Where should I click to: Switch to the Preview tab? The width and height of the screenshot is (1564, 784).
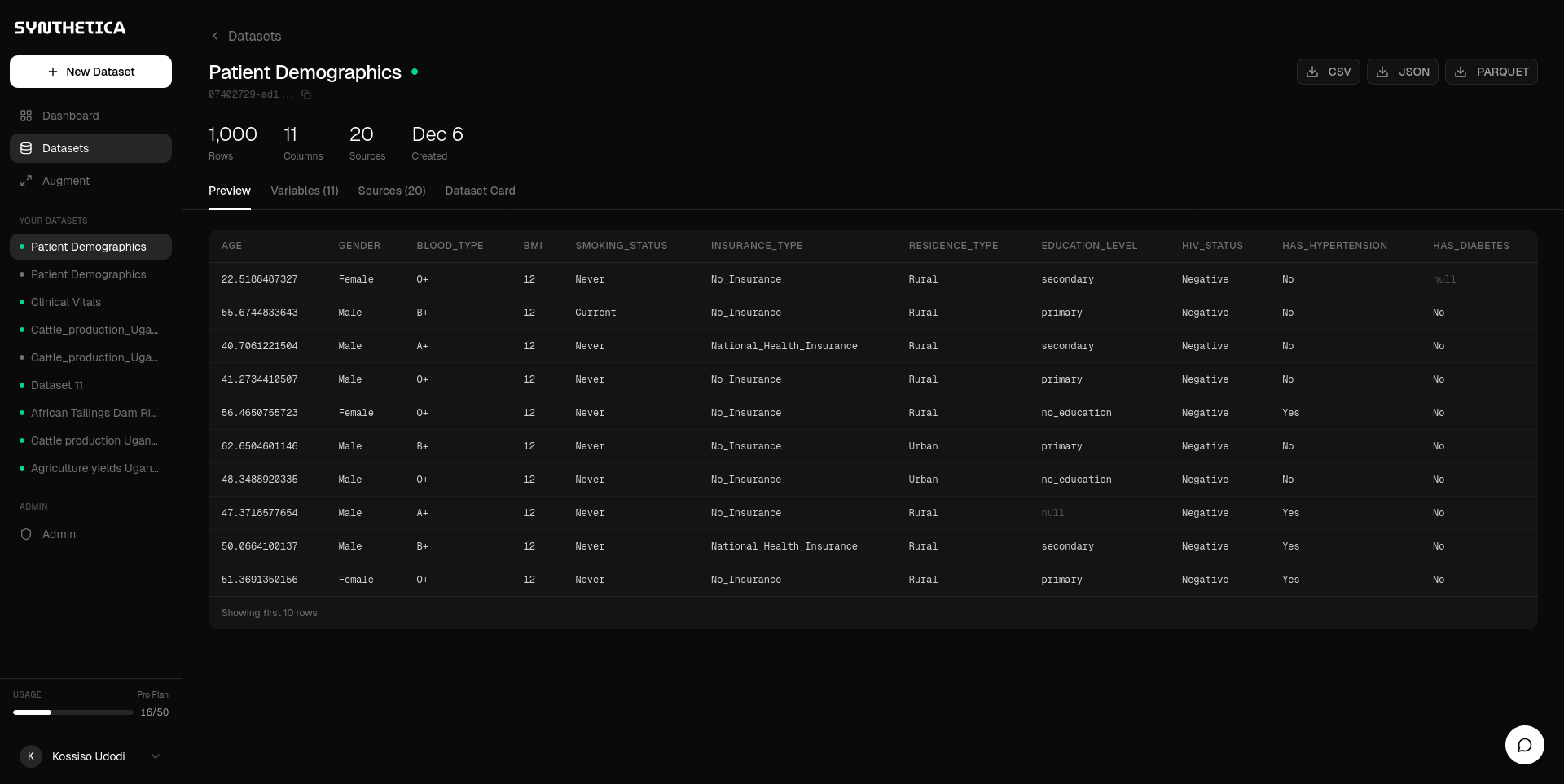(230, 191)
